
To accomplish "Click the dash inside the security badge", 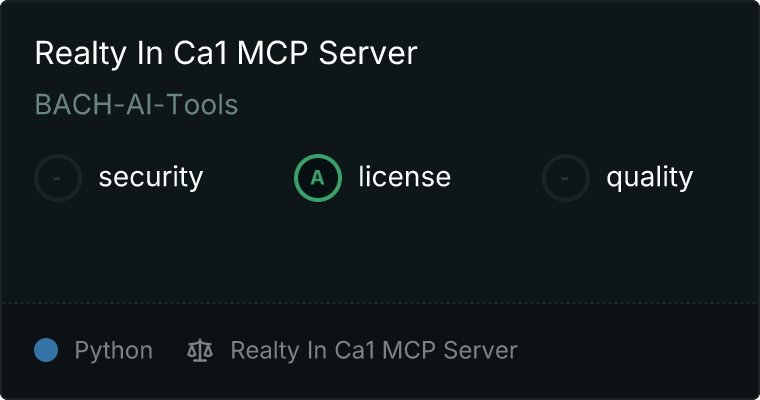I will coord(57,178).
